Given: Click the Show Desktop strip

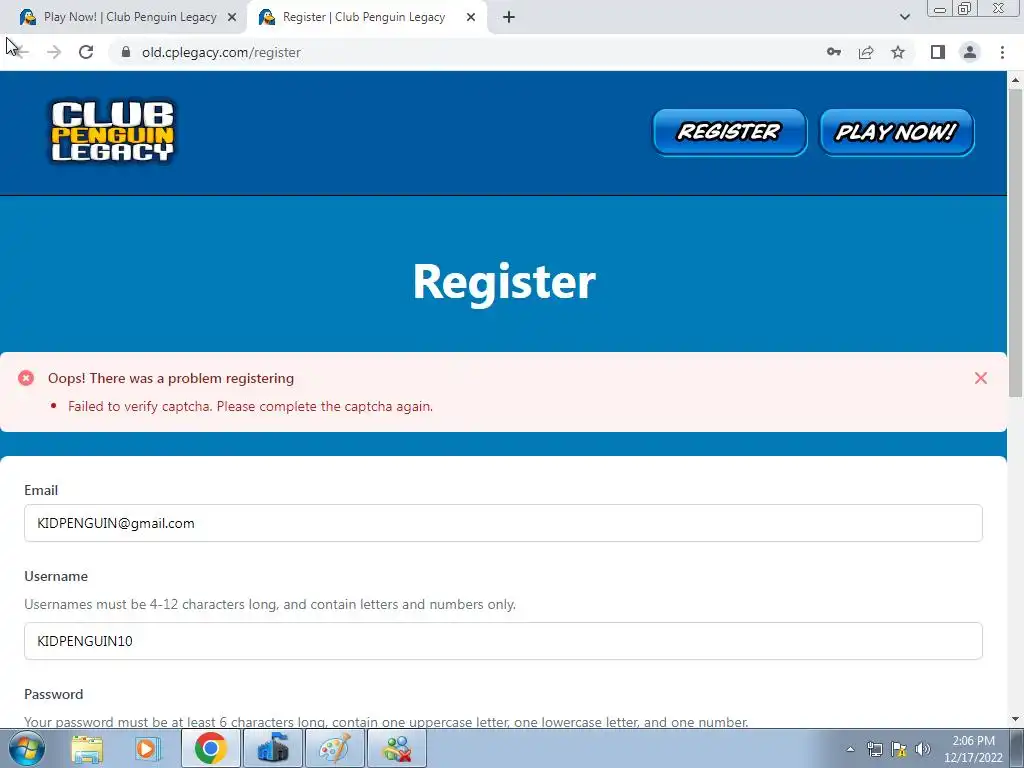Looking at the screenshot, I should (1017, 748).
